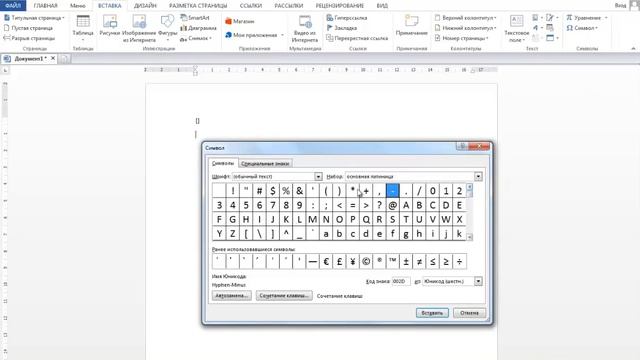Click the Рисунки pictures icon
640x360 pixels.
point(110,27)
